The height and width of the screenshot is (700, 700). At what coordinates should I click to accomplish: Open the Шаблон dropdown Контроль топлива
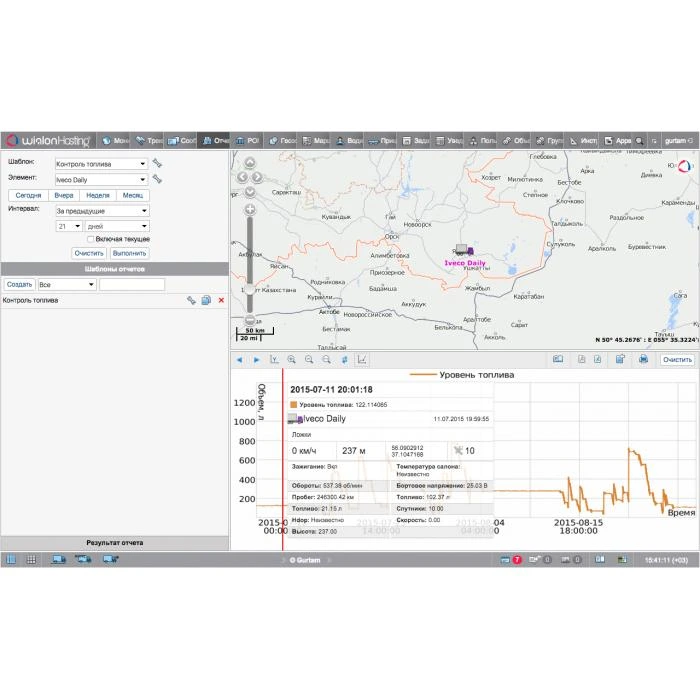(101, 163)
